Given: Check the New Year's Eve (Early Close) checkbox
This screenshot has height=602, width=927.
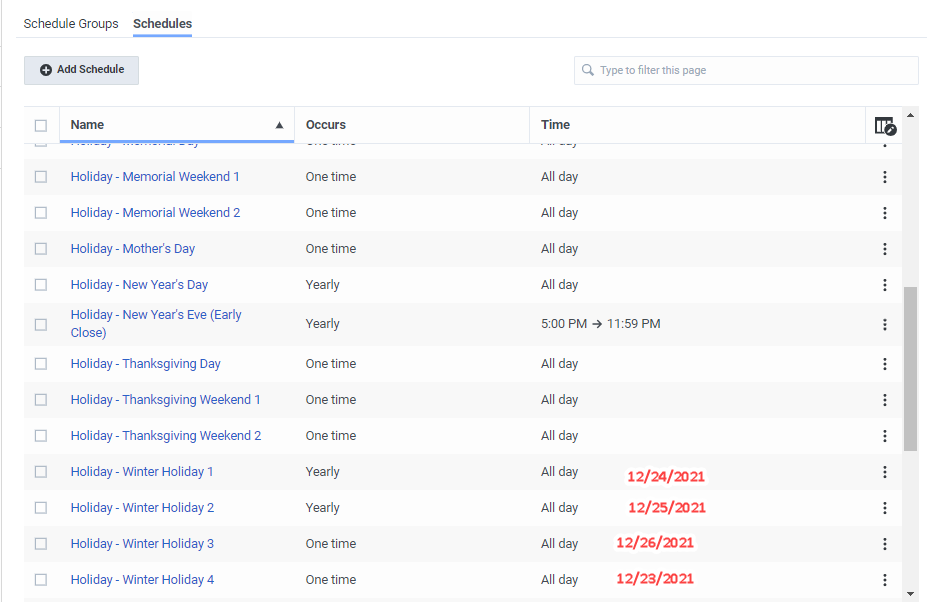Looking at the screenshot, I should pos(41,325).
